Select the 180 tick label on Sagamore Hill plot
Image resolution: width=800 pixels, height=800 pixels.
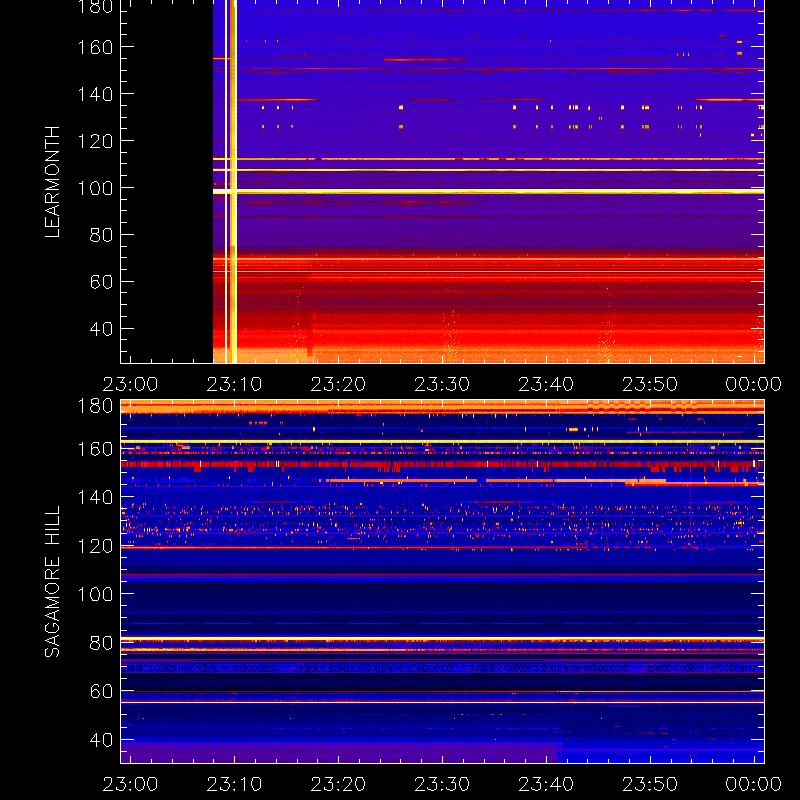point(95,407)
